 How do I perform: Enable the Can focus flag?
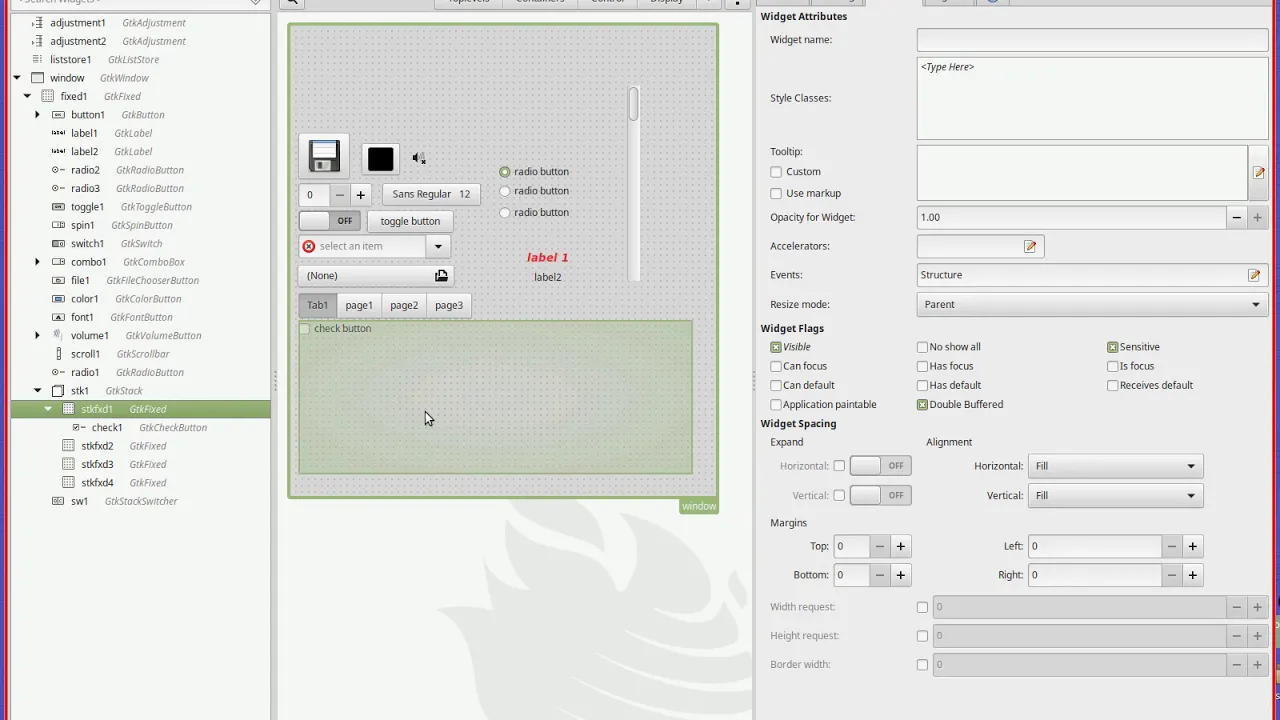click(776, 366)
